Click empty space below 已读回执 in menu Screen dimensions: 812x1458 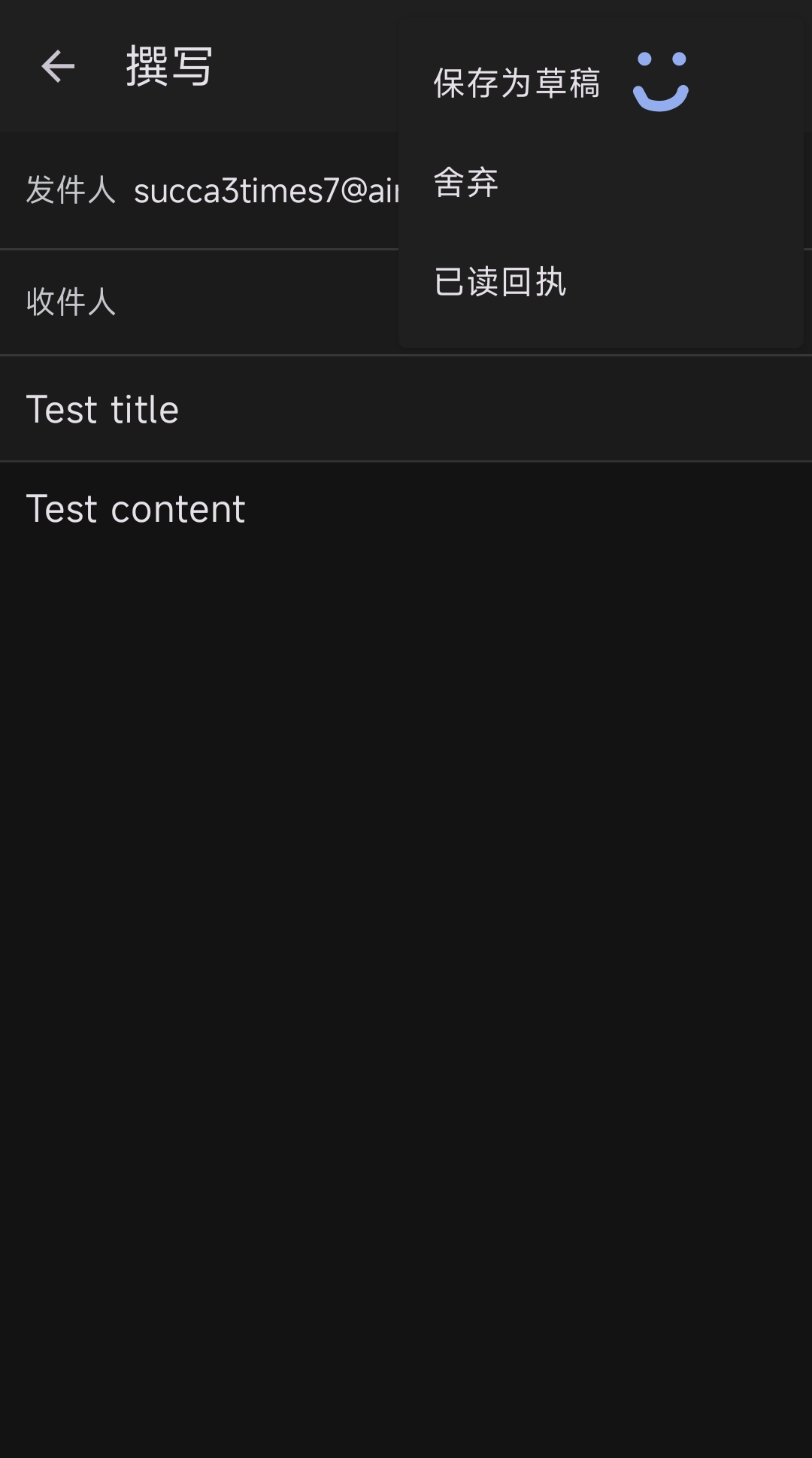pos(601,329)
